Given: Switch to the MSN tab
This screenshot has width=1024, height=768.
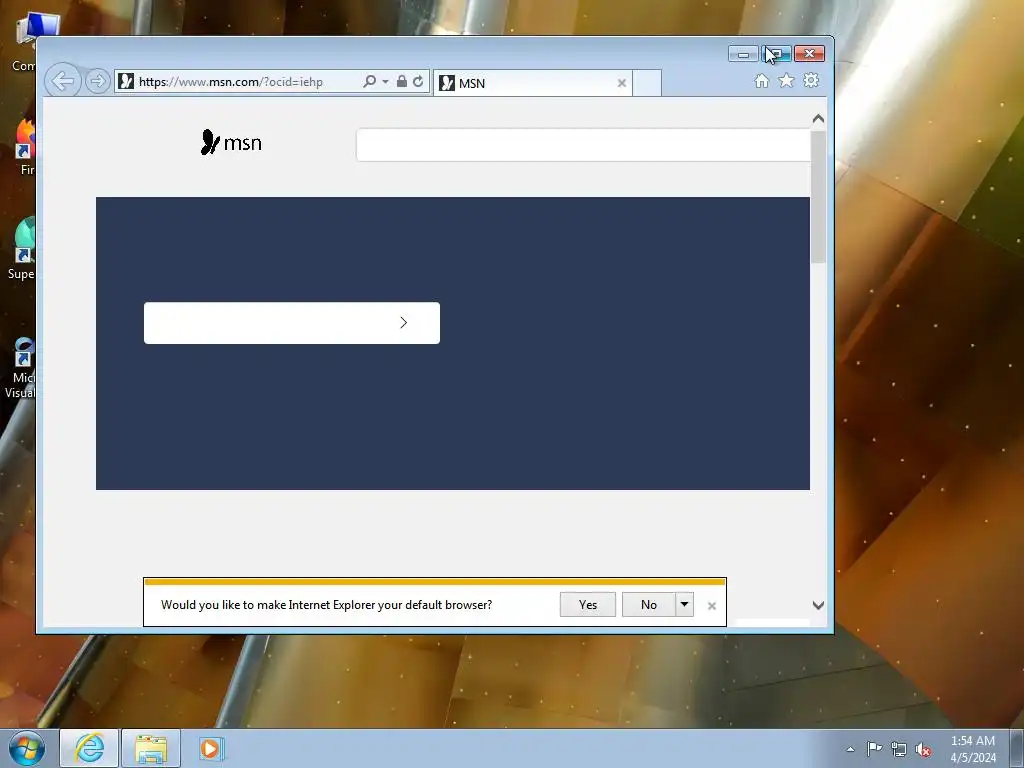Looking at the screenshot, I should tap(533, 83).
